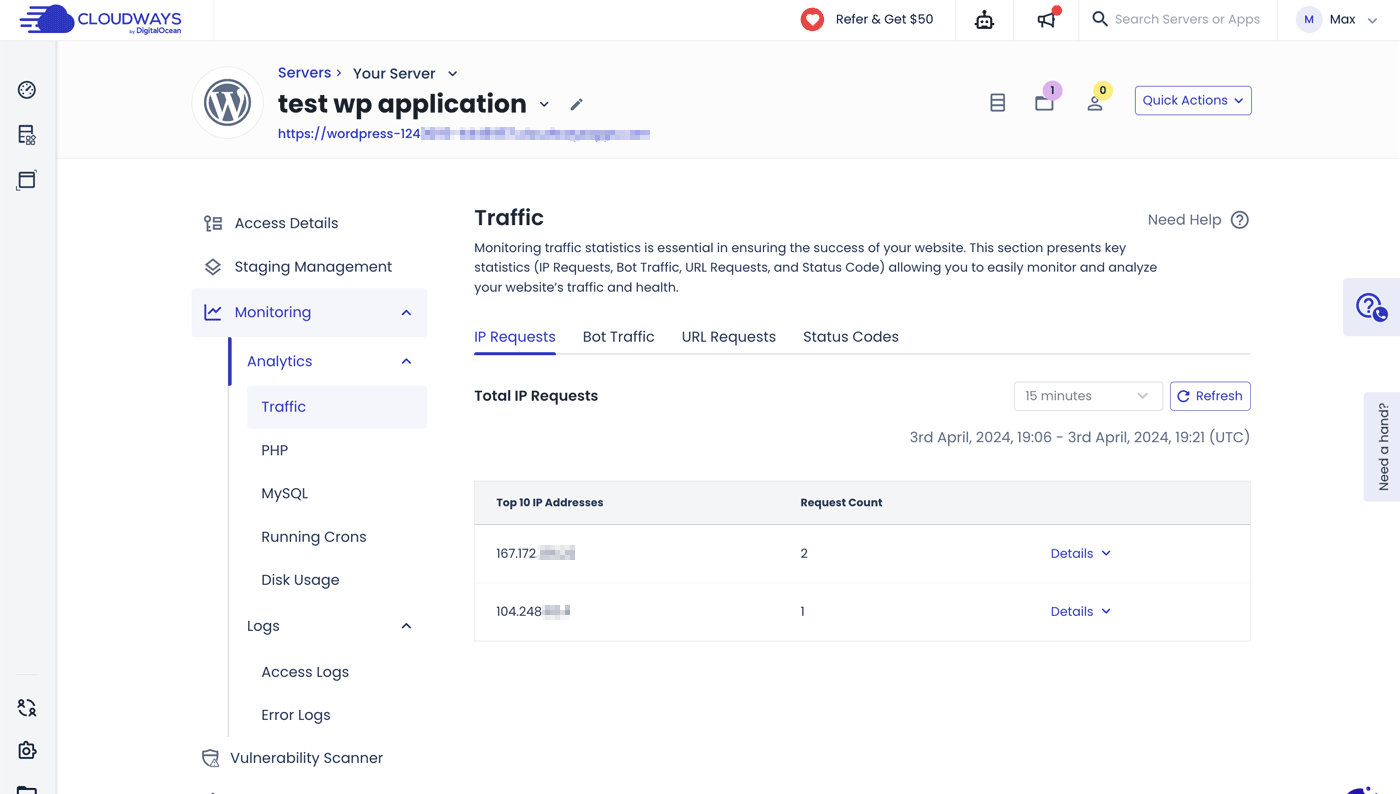Open the wordpress application URL link

tap(464, 133)
